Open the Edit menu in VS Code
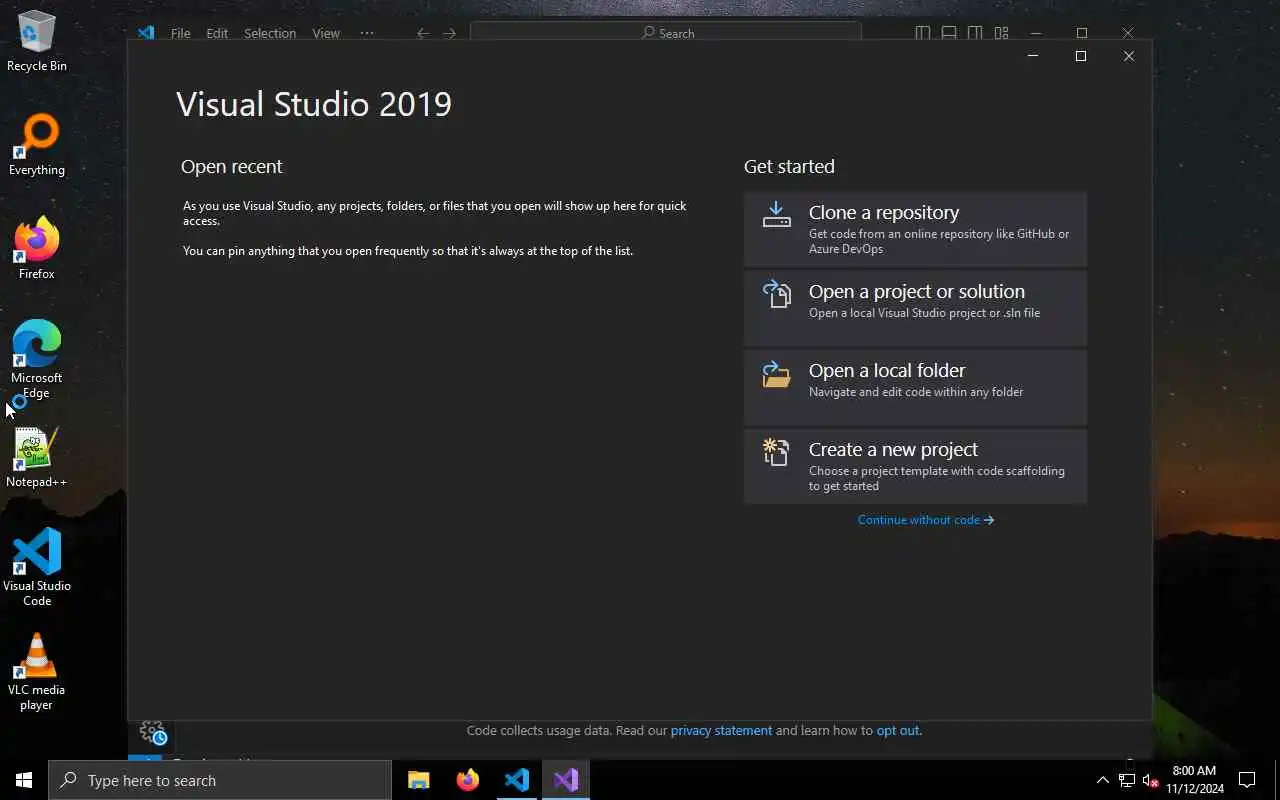 [x=217, y=33]
